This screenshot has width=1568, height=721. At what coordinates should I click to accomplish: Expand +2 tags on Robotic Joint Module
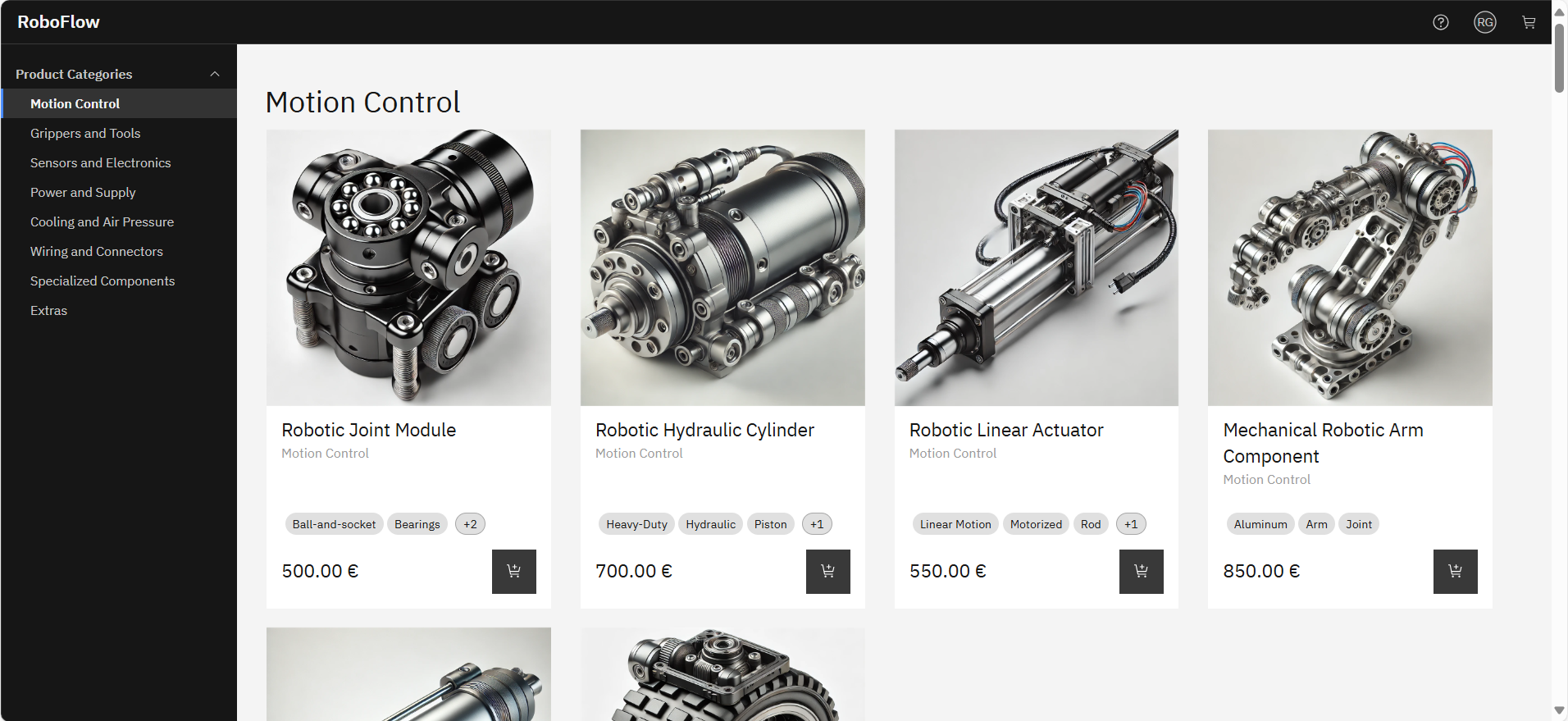tap(470, 524)
